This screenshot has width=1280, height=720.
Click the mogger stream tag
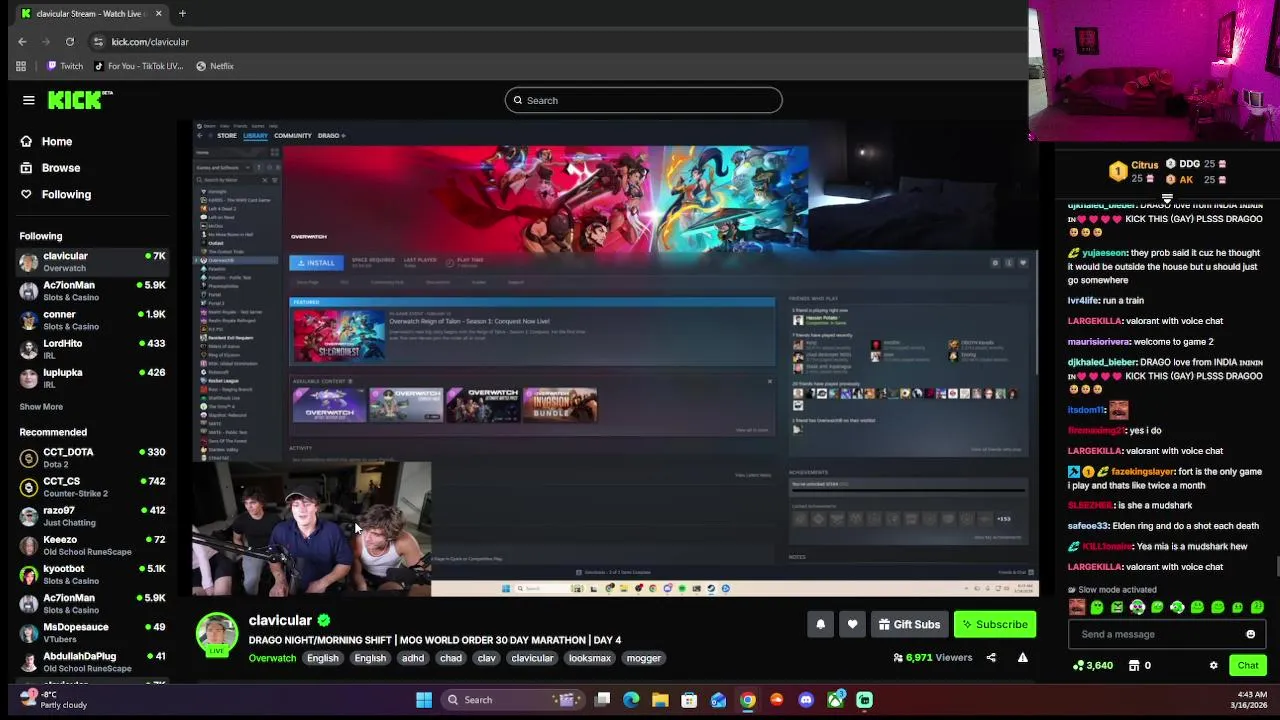coord(644,658)
